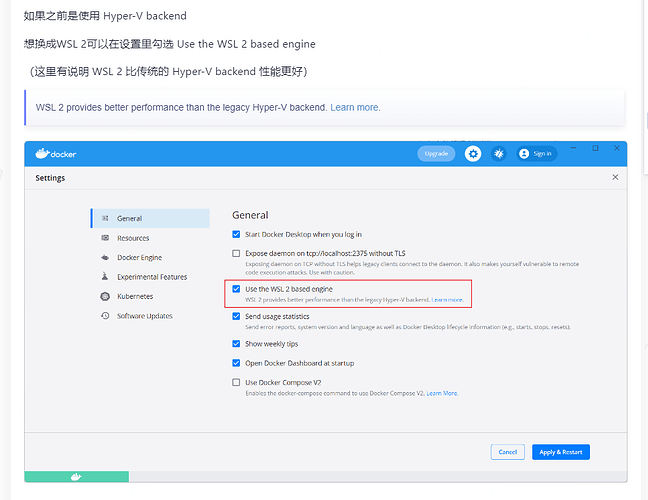
Task: Click the General heading text
Action: pyautogui.click(x=250, y=215)
